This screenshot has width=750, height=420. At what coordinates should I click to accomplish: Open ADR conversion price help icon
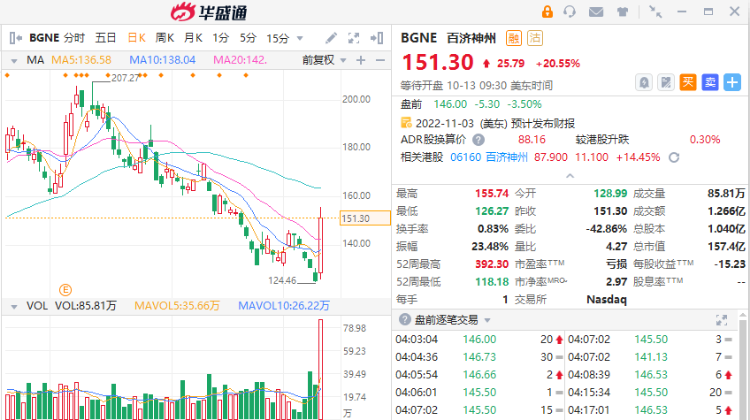click(x=478, y=140)
